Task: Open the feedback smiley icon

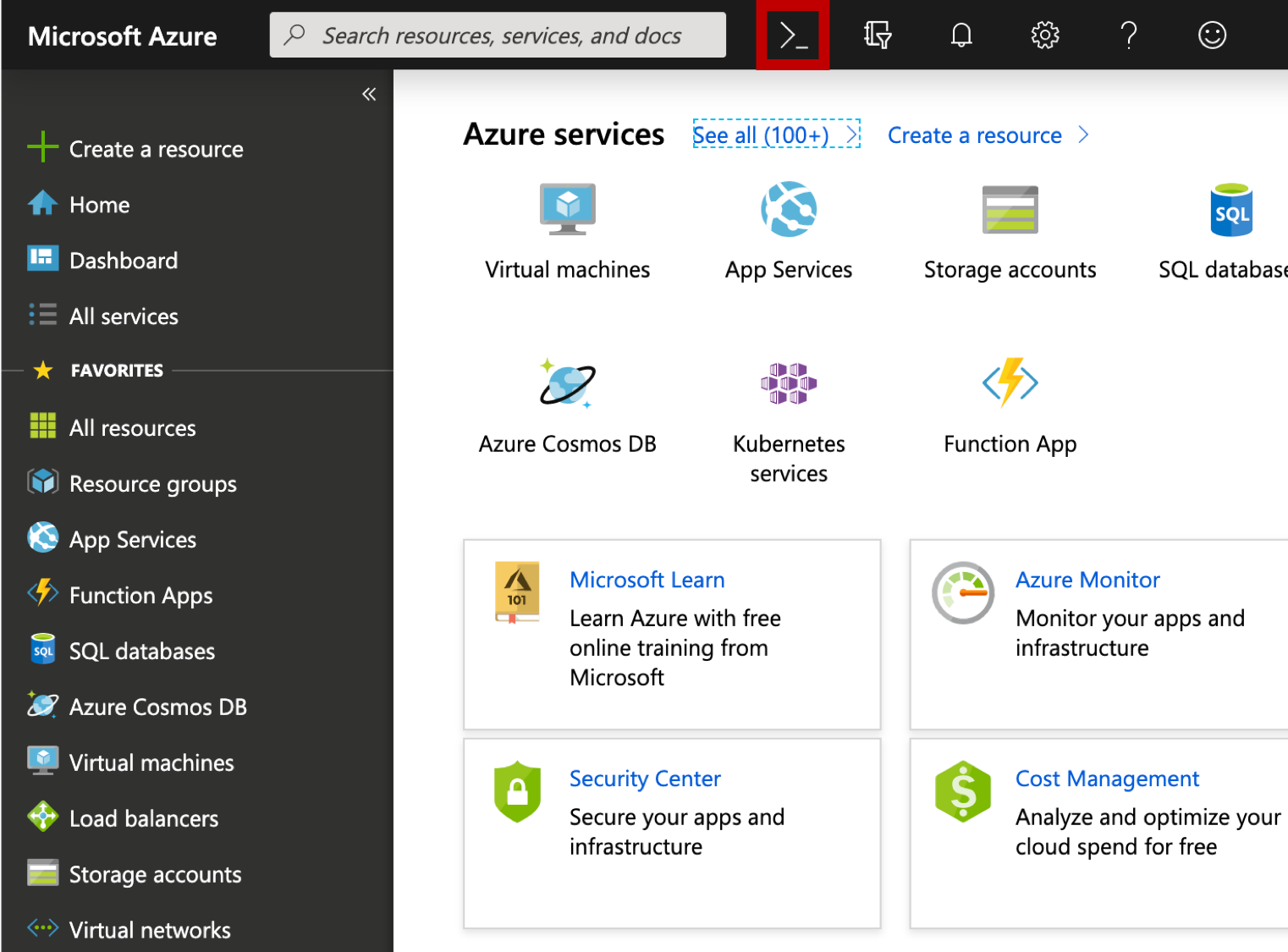Action: (x=1212, y=36)
